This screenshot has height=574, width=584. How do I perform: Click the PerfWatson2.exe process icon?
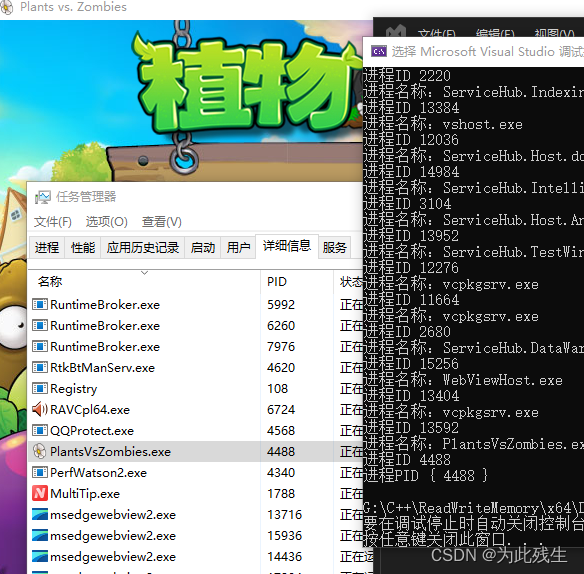39,472
